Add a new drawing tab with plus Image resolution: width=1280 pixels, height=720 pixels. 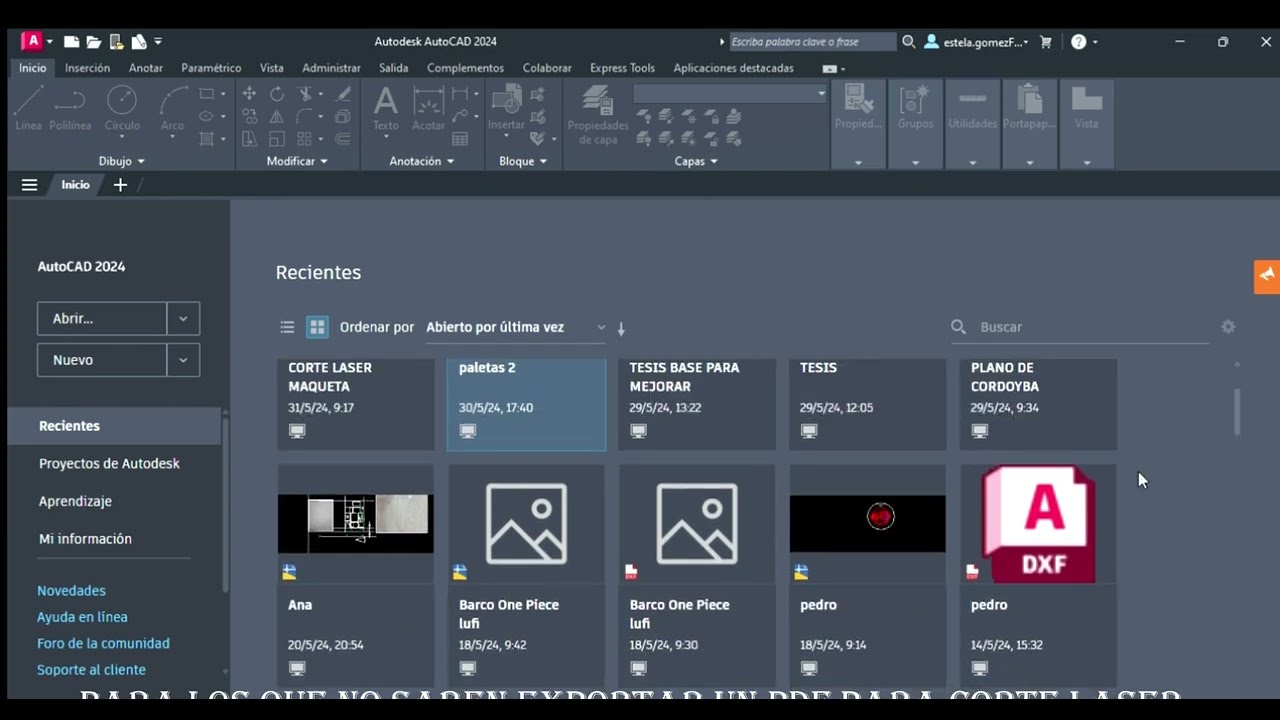point(120,185)
